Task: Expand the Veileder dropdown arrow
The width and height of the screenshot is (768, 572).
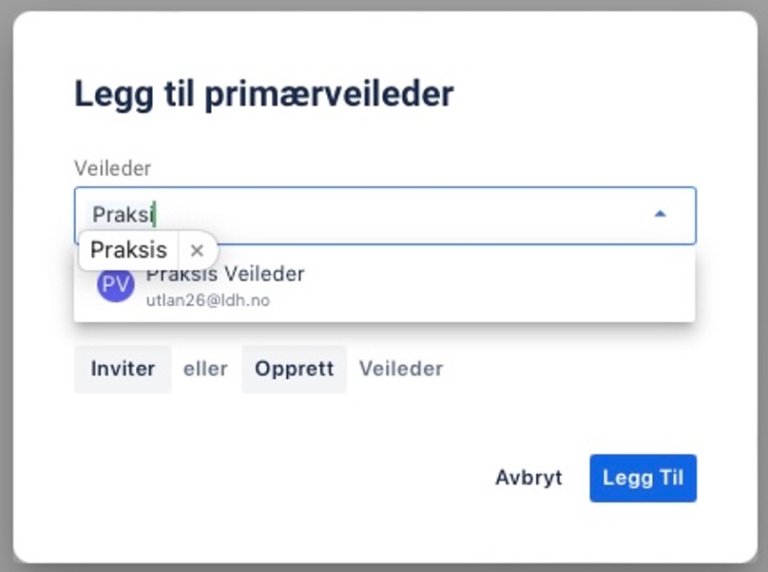Action: point(660,214)
